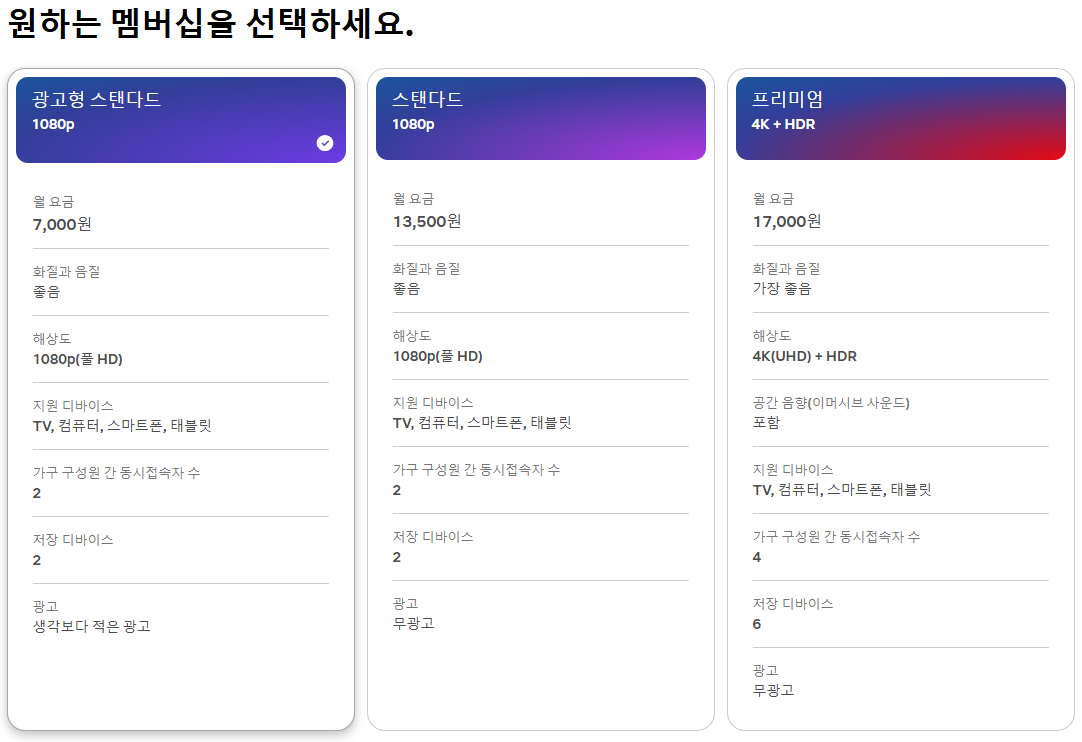Click the page heading 원하는 멤버십을 선택하세요.
The height and width of the screenshot is (742, 1082).
click(x=210, y=23)
